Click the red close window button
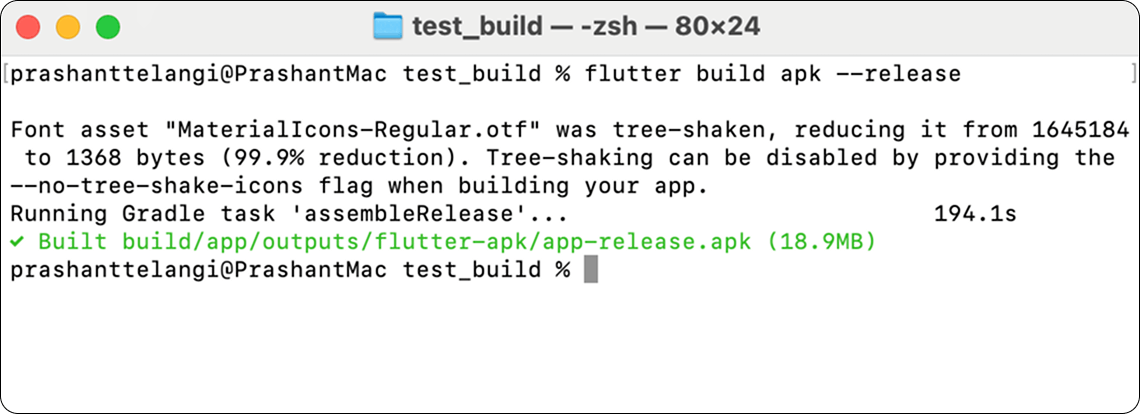The image size is (1140, 414). pos(28,27)
